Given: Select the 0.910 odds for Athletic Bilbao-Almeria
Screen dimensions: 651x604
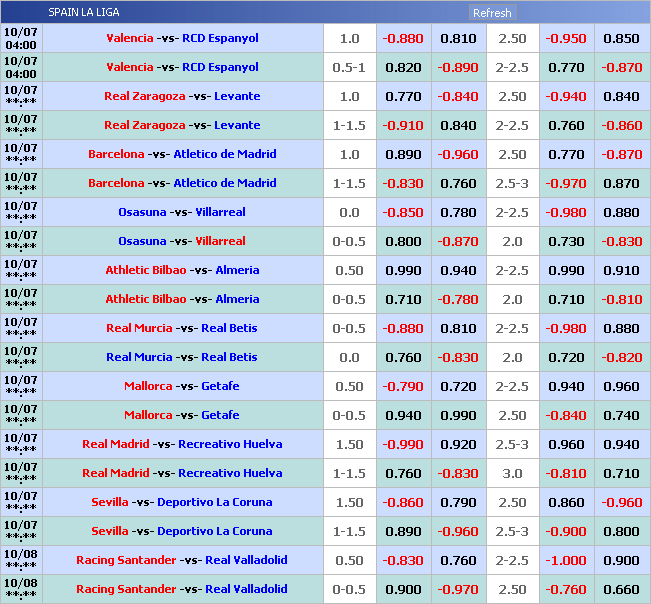Looking at the screenshot, I should click(621, 270).
